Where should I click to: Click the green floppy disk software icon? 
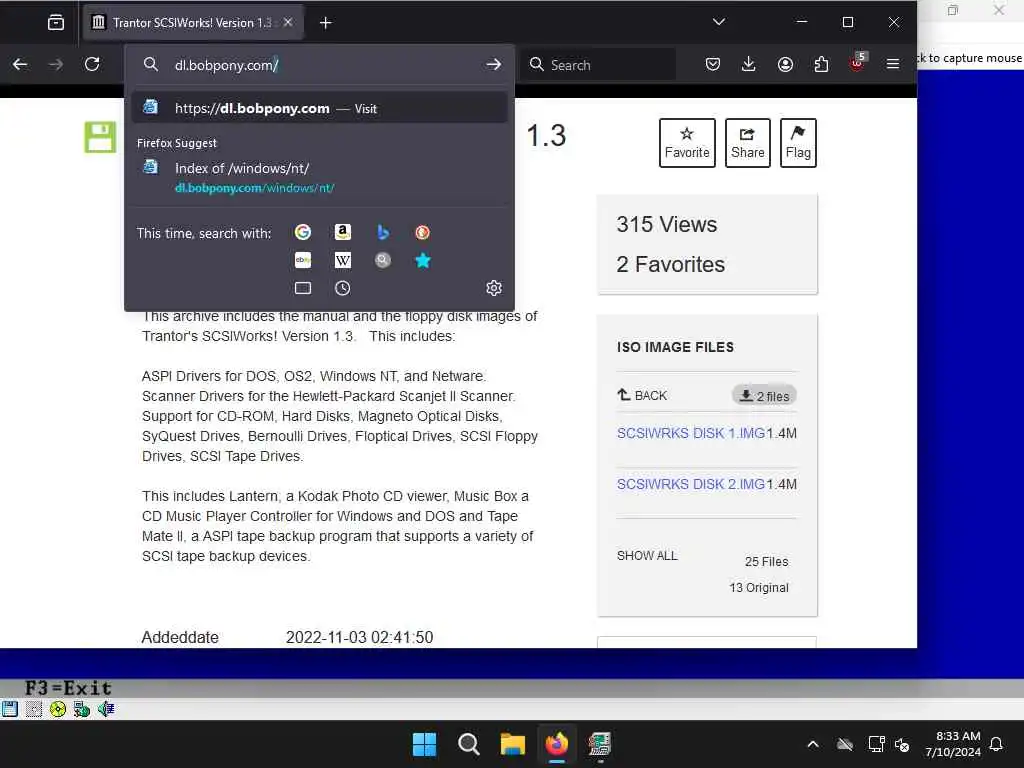[x=100, y=137]
